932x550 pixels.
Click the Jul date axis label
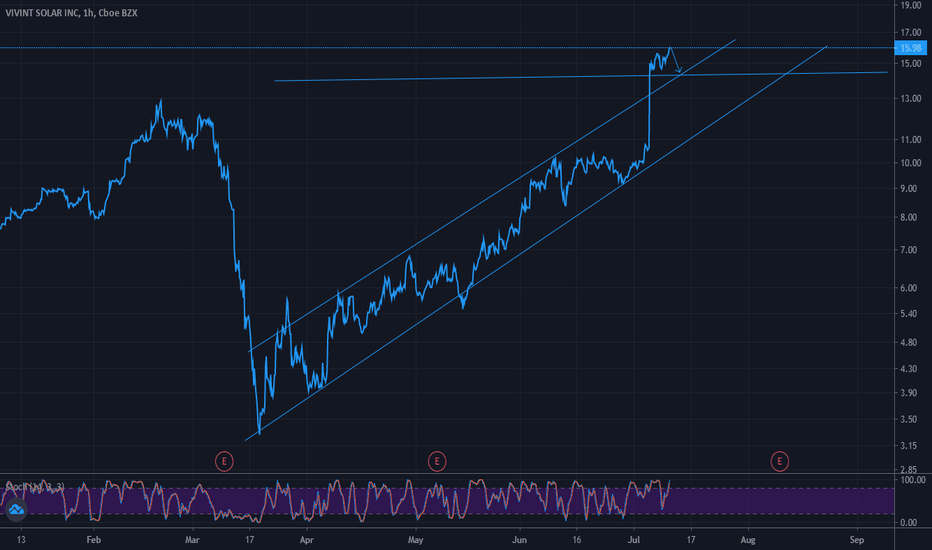coord(634,540)
